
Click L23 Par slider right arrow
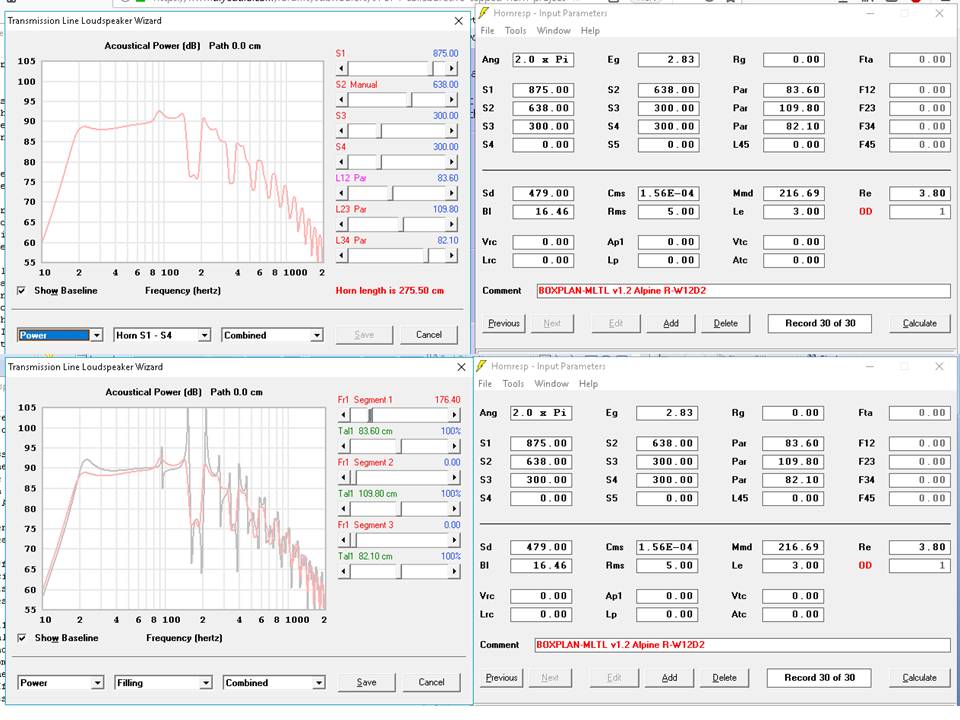coord(452,225)
